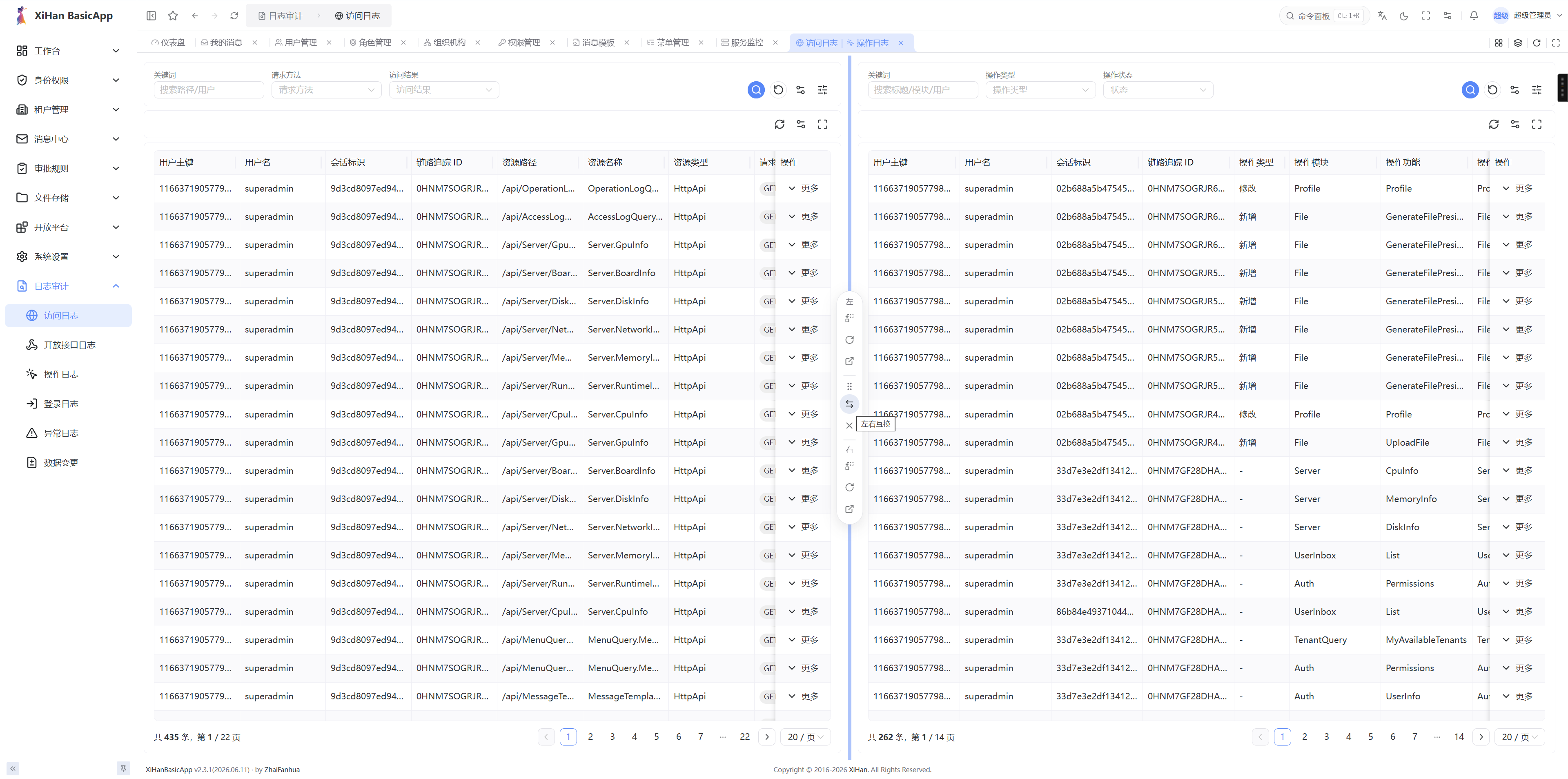Open 请求方法 dropdown
The image size is (1568, 779).
326,90
